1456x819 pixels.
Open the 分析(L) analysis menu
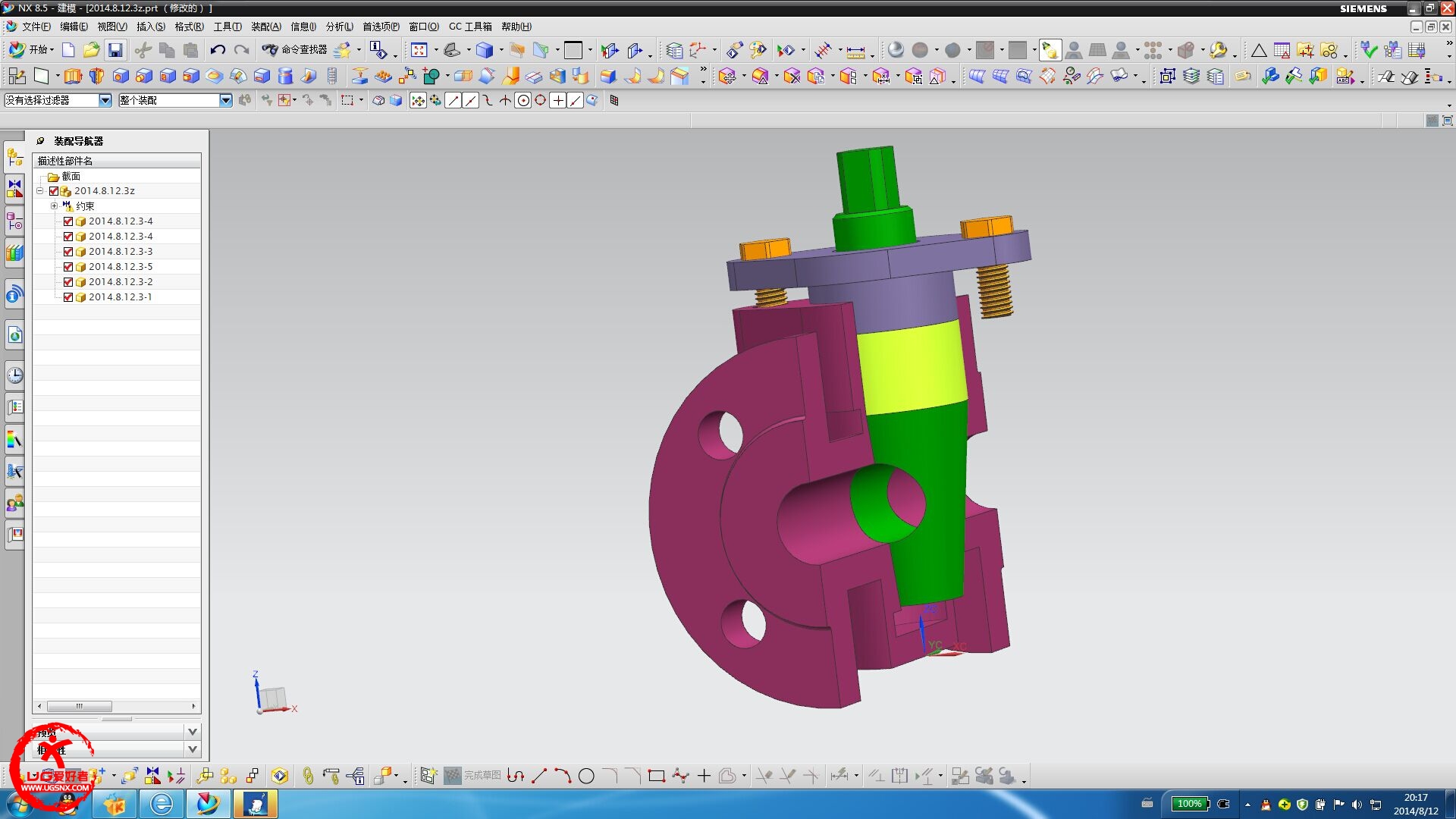coord(339,27)
